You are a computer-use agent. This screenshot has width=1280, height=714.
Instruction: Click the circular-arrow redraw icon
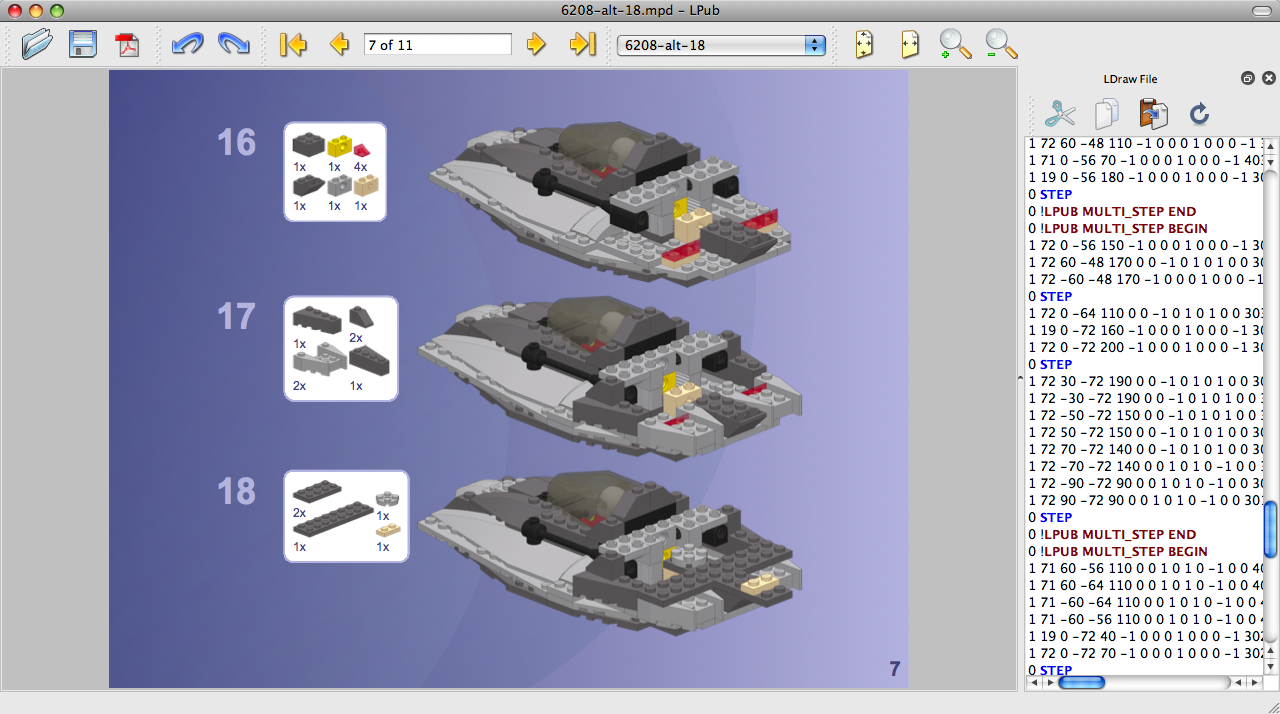coord(1200,113)
